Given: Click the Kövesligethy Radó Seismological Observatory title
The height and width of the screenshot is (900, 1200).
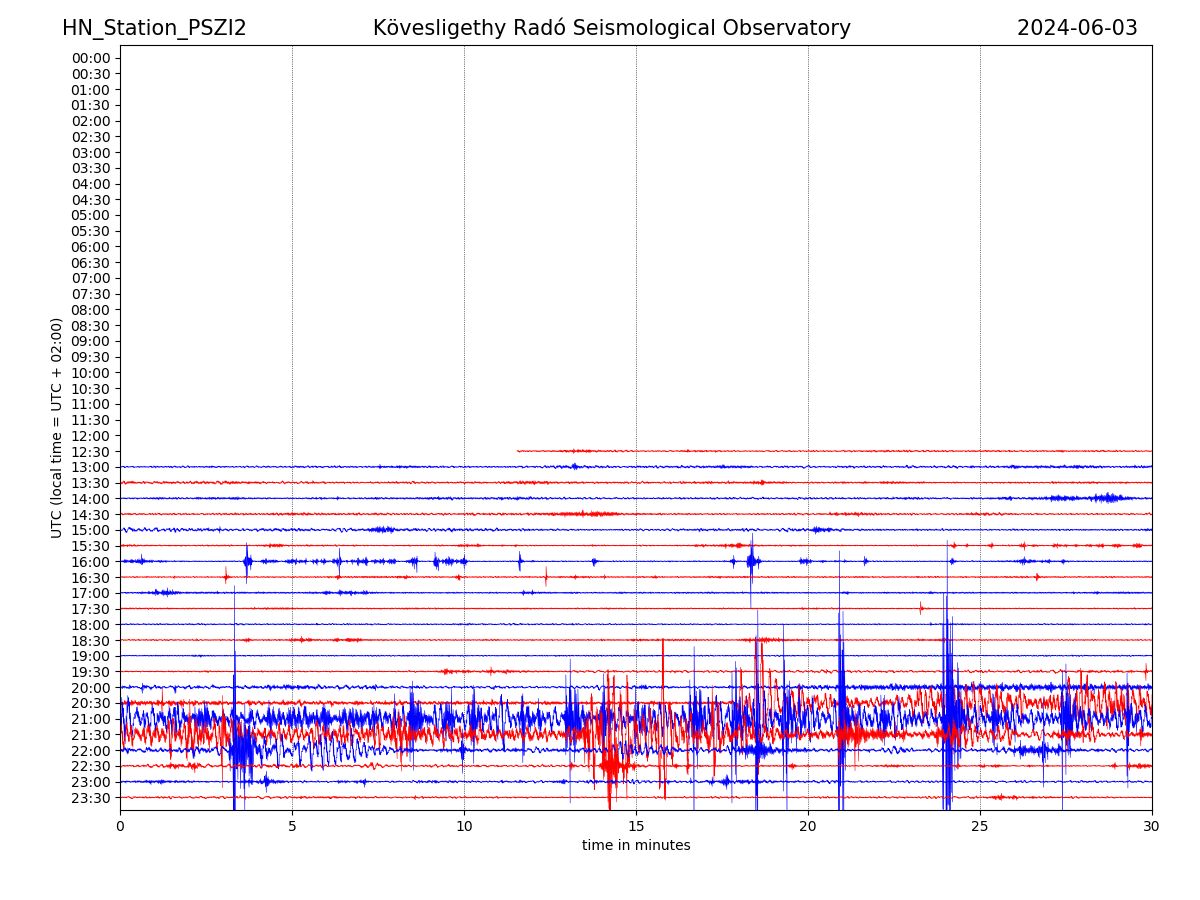Looking at the screenshot, I should tap(611, 28).
